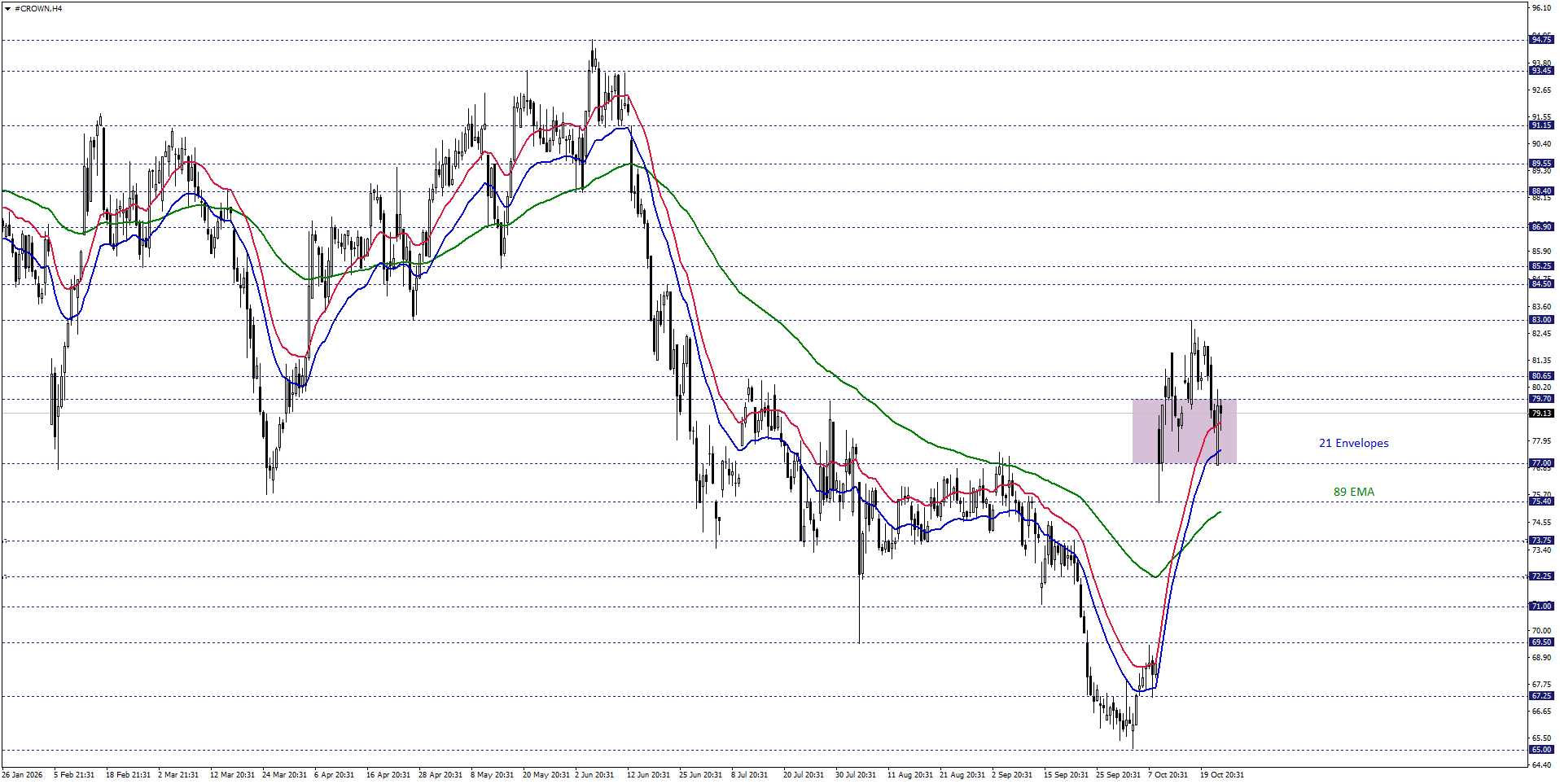Viewport: 1560px width, 784px height.
Task: Click the '18 Feb 21:31' time axis label
Action: (128, 775)
